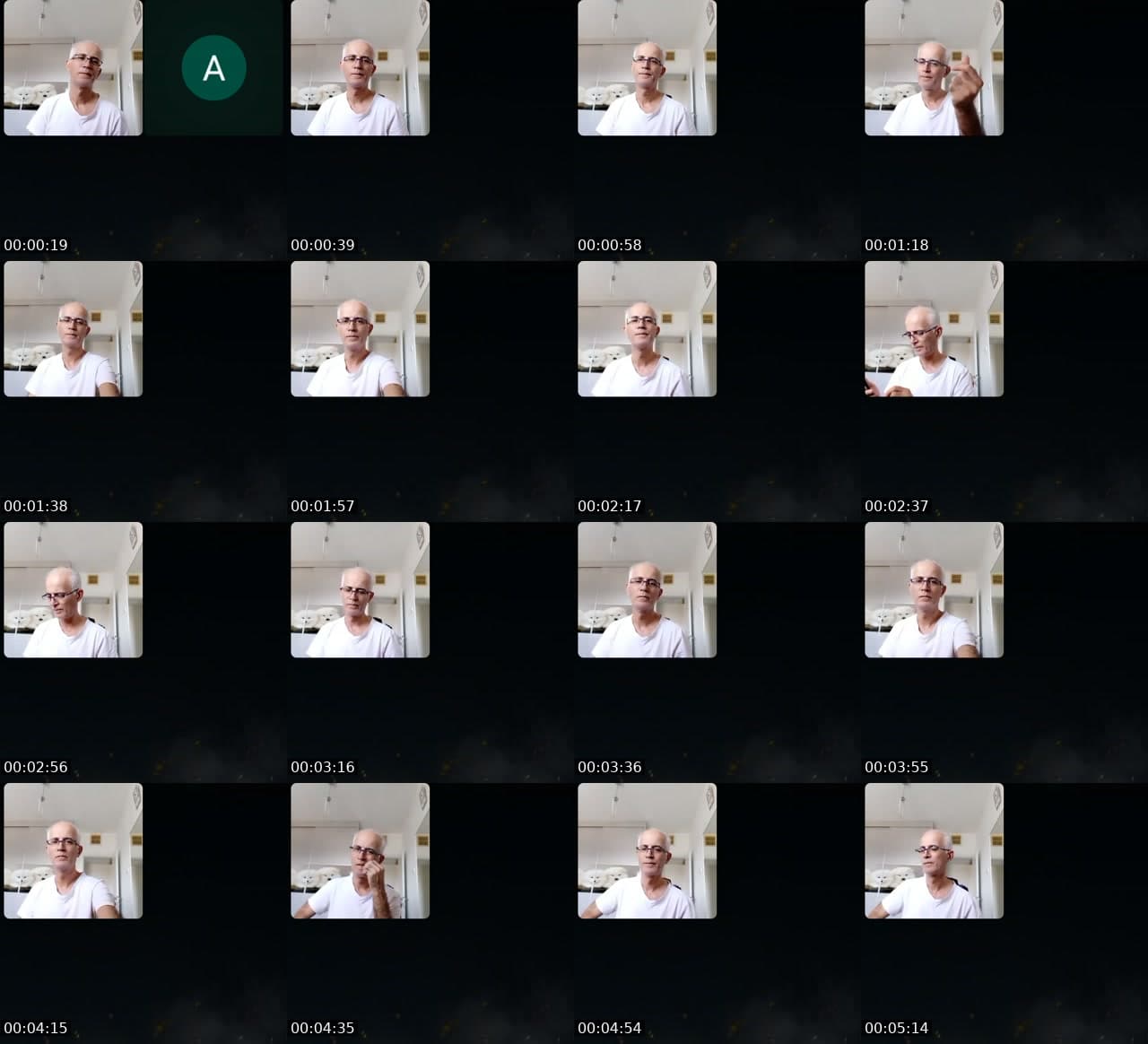
Task: Click the timestamp text 00:02:56
Action: click(36, 767)
